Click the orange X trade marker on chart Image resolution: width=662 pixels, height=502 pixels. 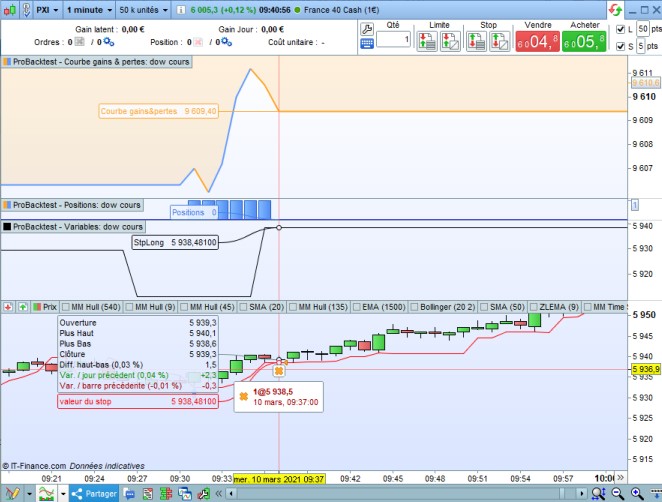(x=279, y=371)
